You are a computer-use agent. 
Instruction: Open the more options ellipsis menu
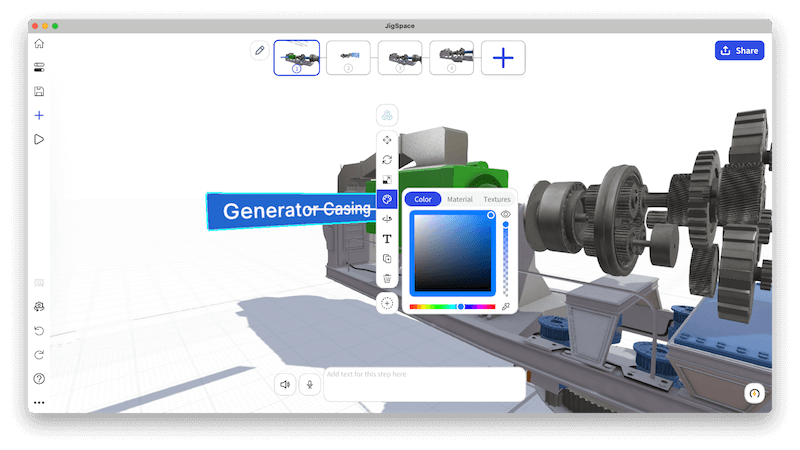point(39,403)
